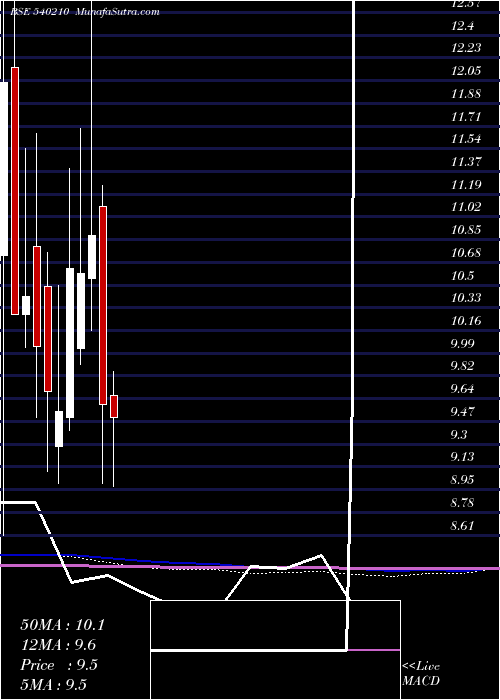Click the 50MA : 10.1 readout
500x700 pixels.
tap(62, 625)
